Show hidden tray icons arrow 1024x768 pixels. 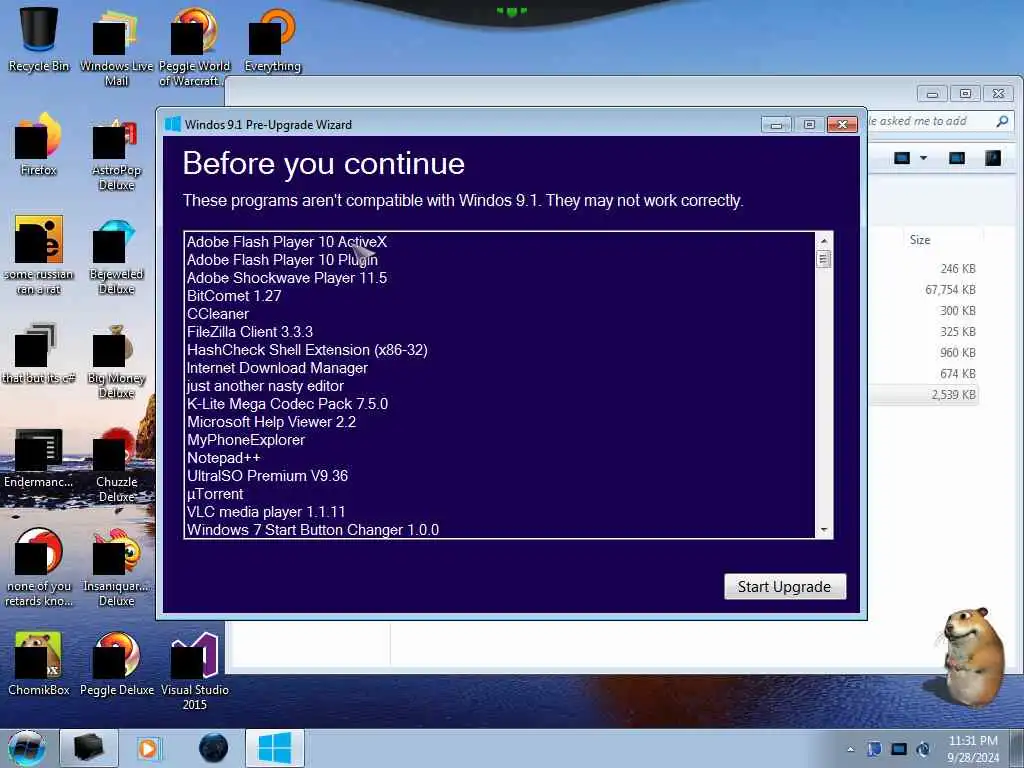850,749
